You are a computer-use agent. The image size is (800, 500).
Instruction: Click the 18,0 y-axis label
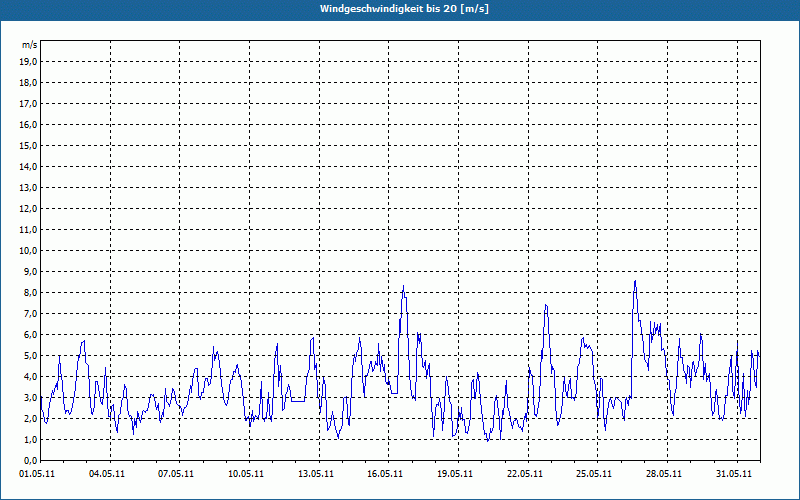tap(28, 83)
